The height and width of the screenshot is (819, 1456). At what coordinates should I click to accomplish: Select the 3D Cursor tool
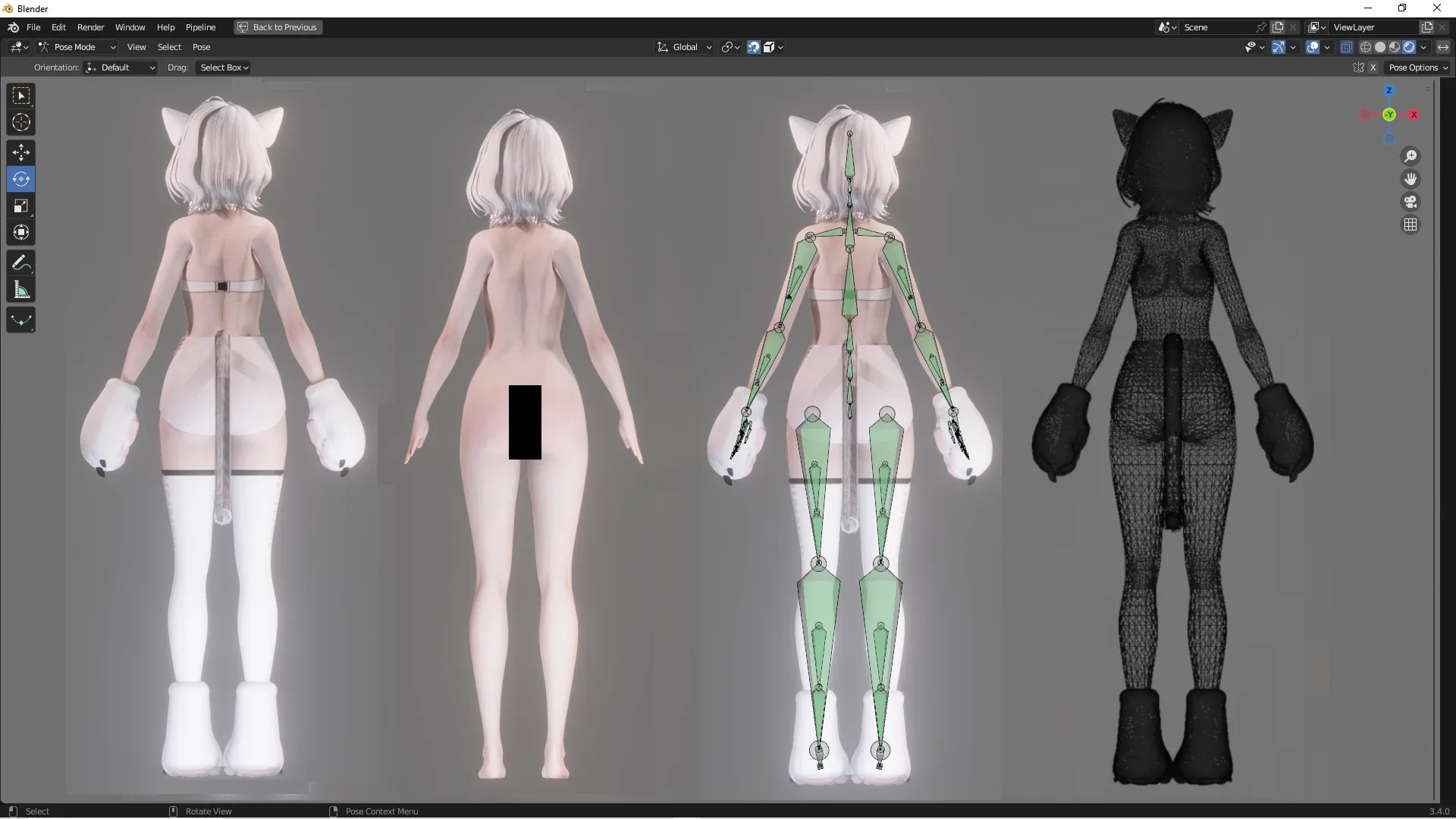point(20,121)
